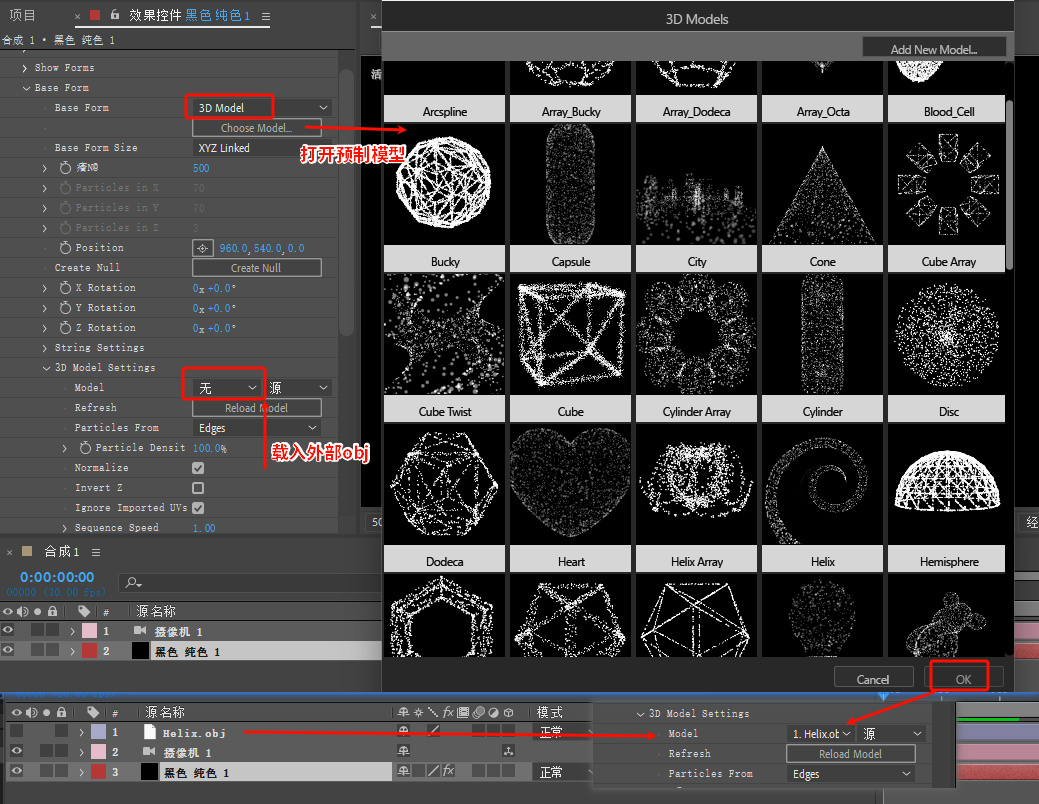The image size is (1039, 804).
Task: Toggle the Normalize checkbox
Action: click(x=197, y=468)
